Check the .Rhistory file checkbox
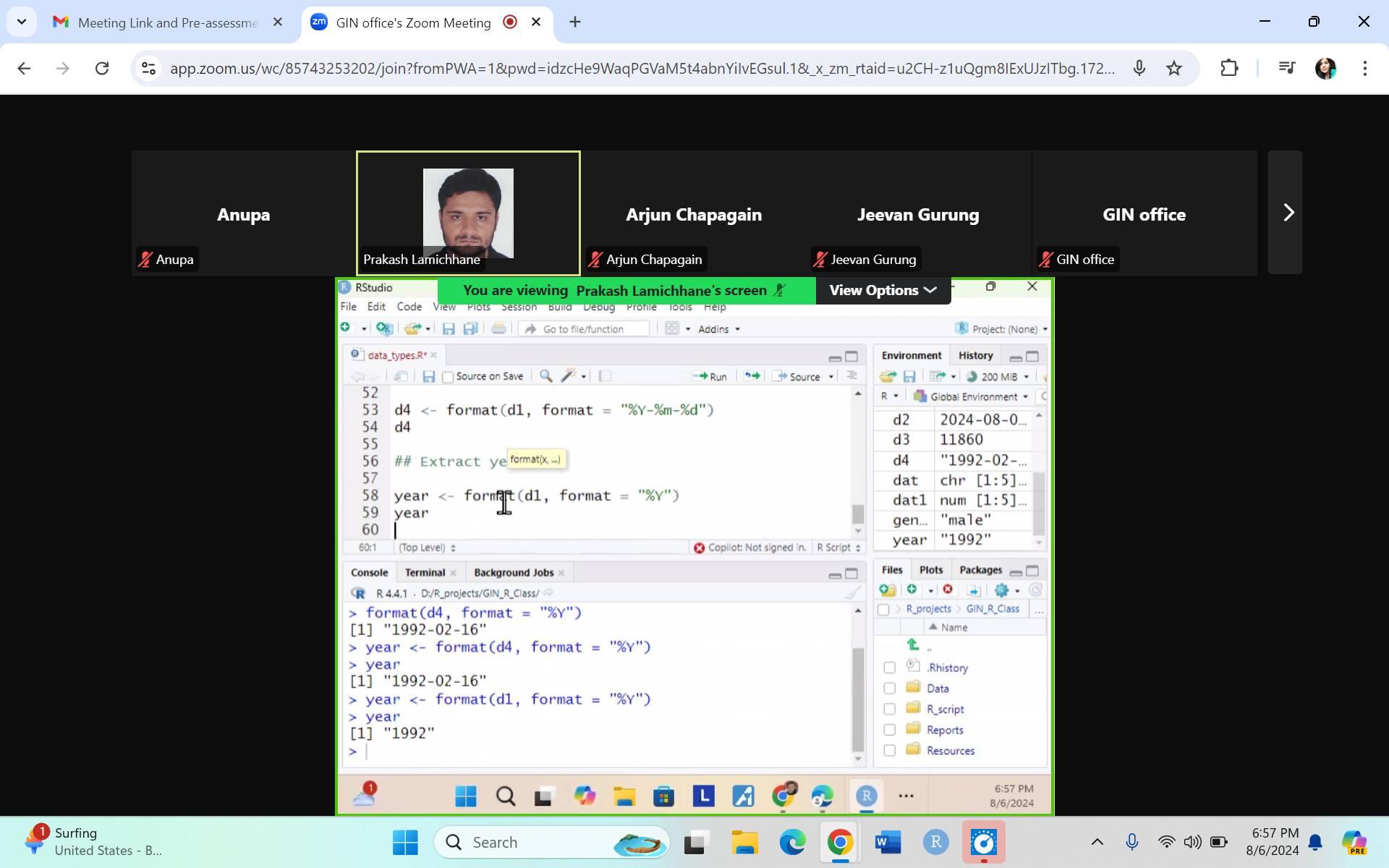This screenshot has width=1389, height=868. click(890, 668)
